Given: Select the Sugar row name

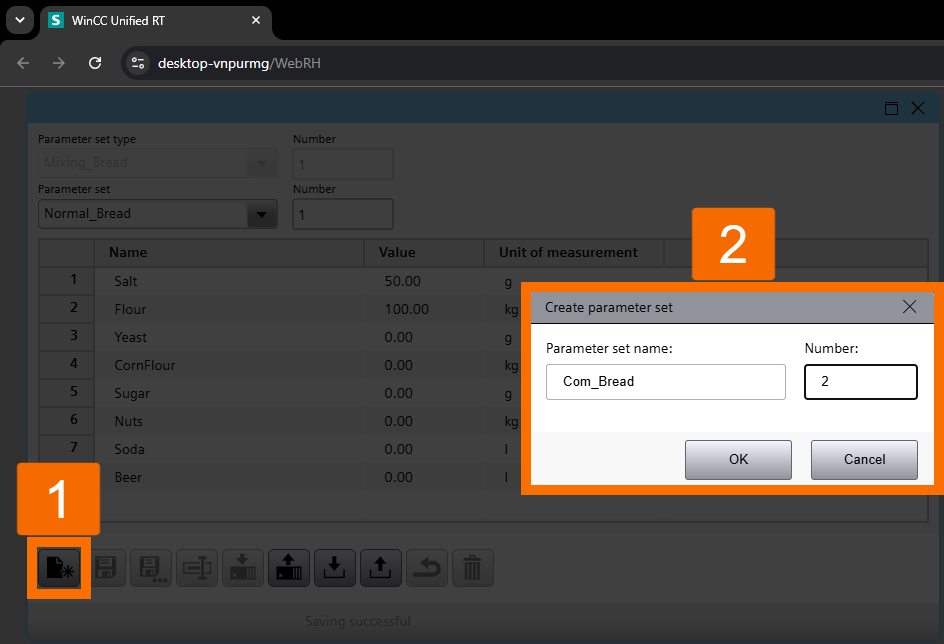Looking at the screenshot, I should click(132, 394).
